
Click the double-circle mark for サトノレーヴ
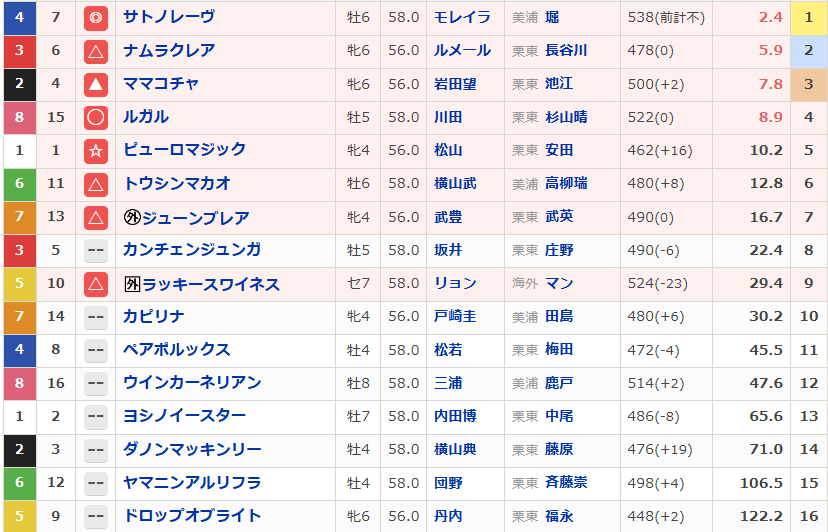pyautogui.click(x=96, y=17)
